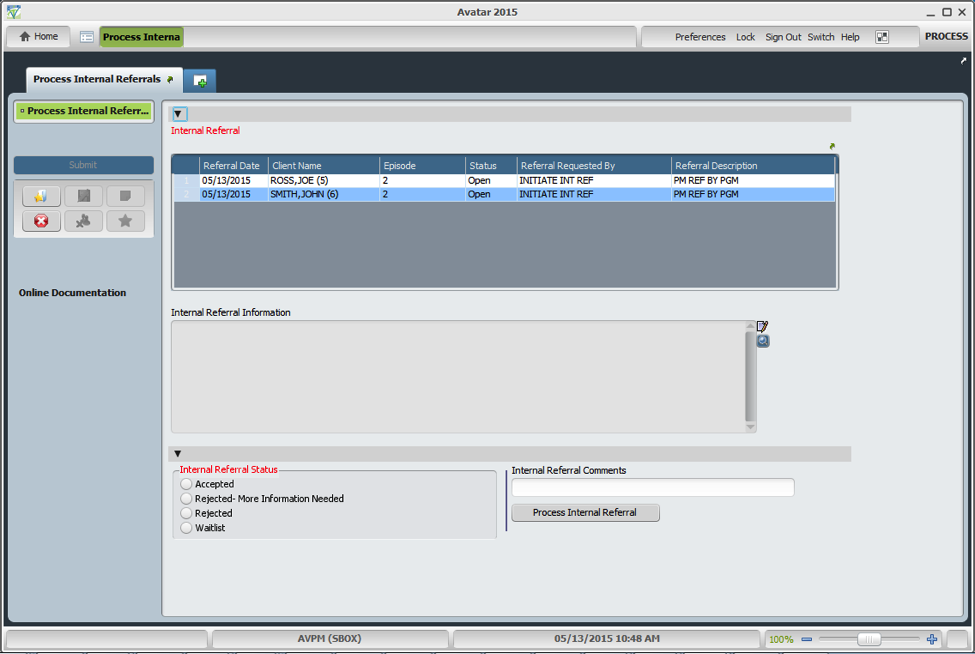The image size is (975, 654).
Task: Choose Rejected- More Information Needed
Action: (x=185, y=498)
